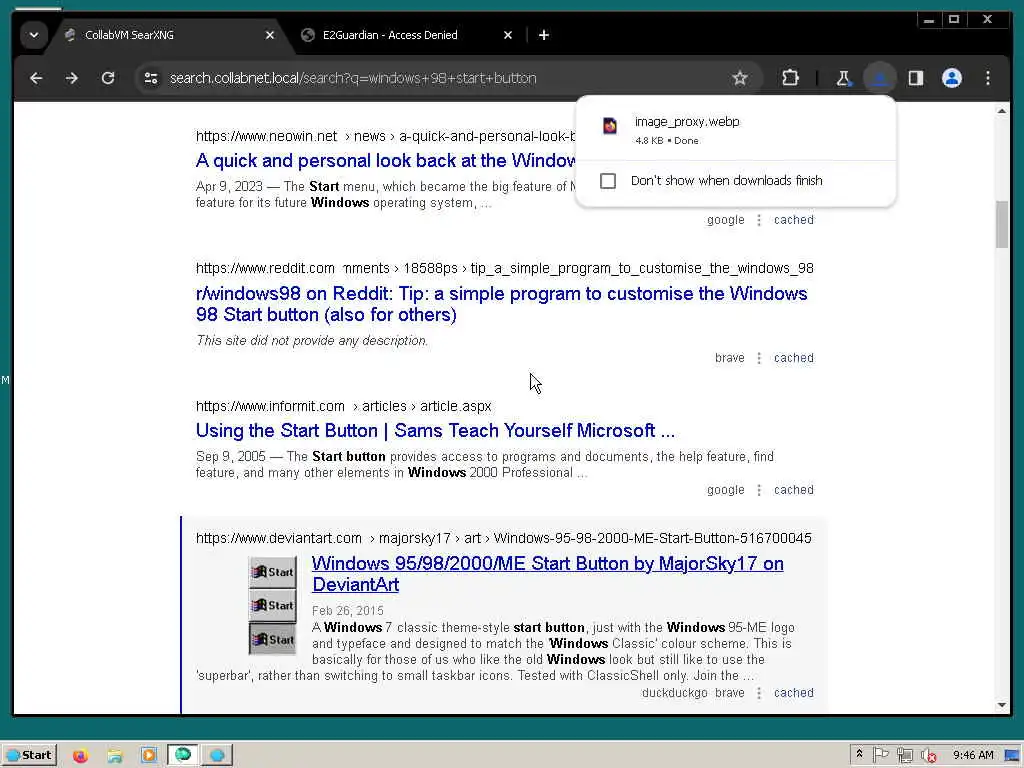Check Don't show when downloads finish

point(608,181)
